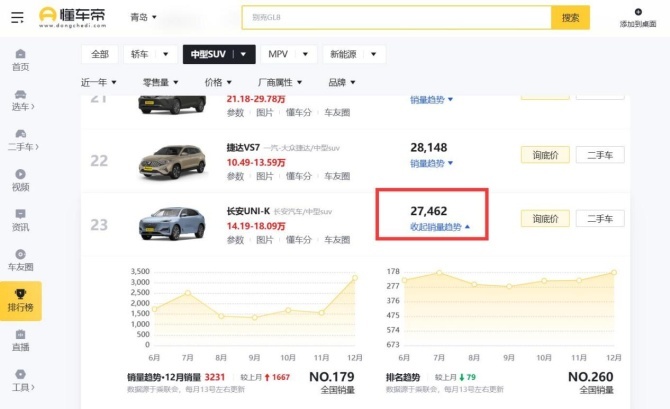
Task: Open the 品牌 brand filter dropdown
Action: click(x=342, y=82)
